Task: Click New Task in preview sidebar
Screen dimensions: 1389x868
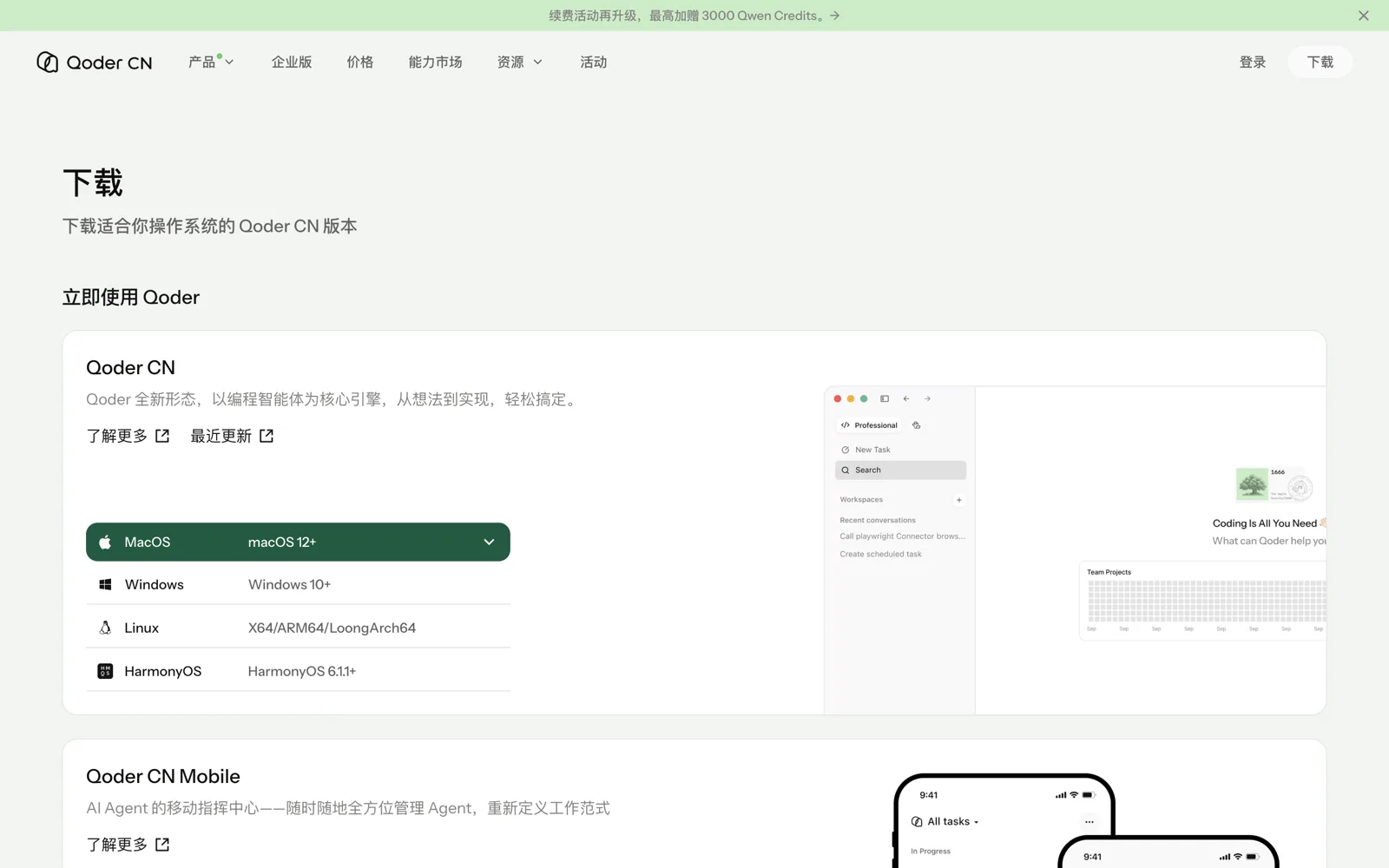Action: pos(866,450)
